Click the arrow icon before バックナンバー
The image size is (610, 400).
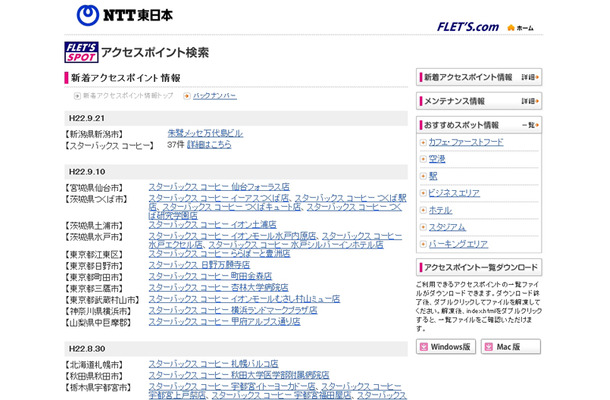187,96
